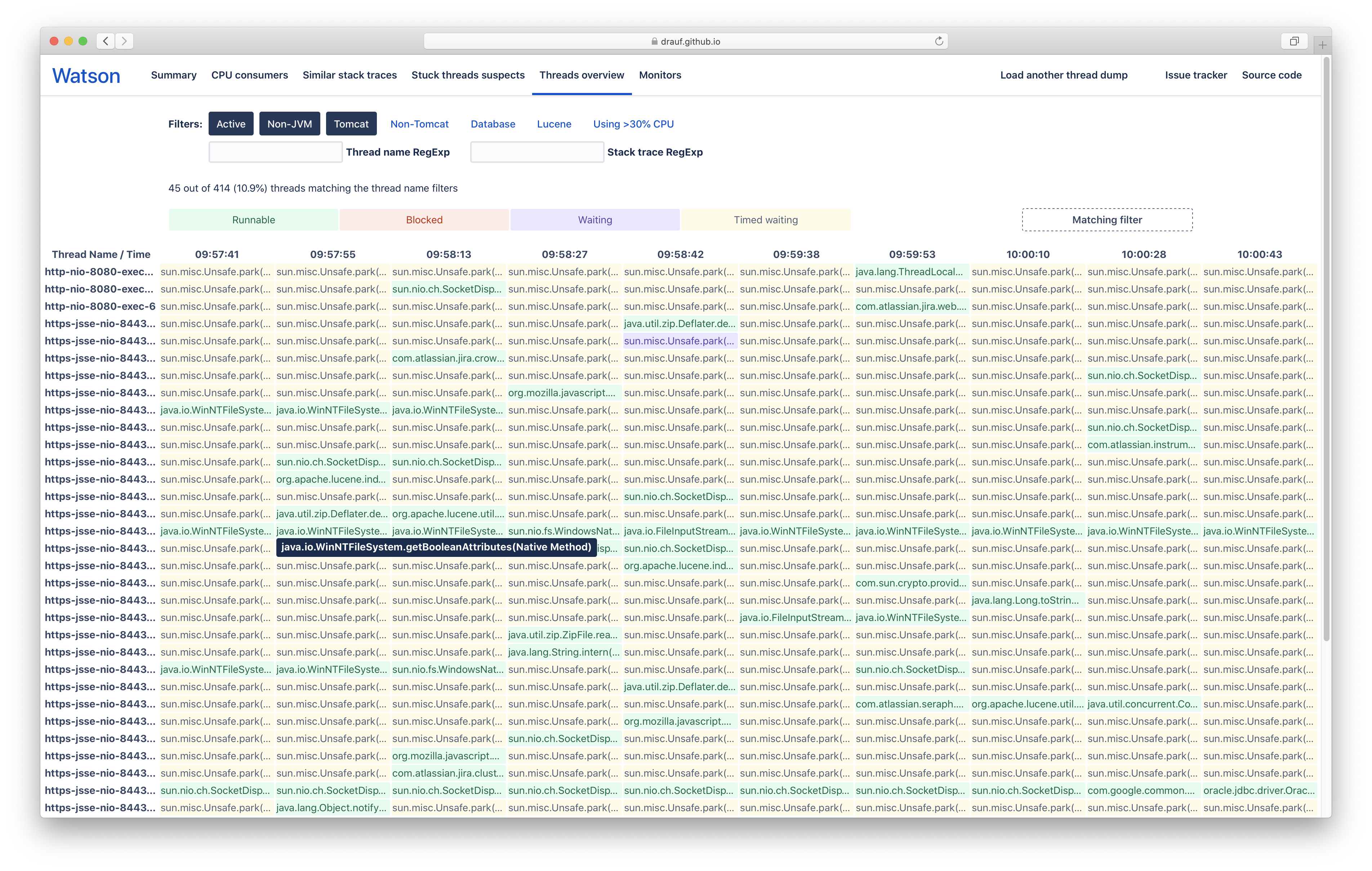Click the Runnable green legend swatch
This screenshot has height=871, width=1372.
click(x=254, y=220)
